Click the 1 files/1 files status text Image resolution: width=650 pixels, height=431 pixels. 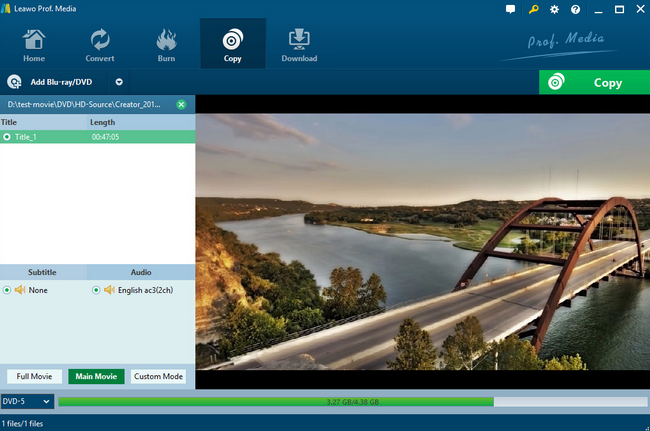click(22, 424)
